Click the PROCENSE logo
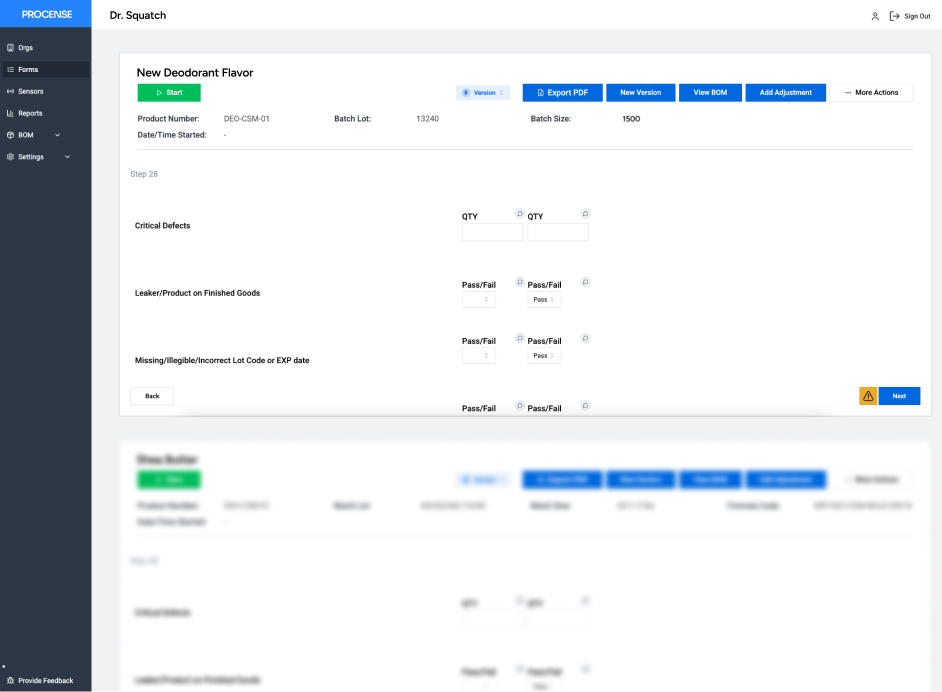This screenshot has height=692, width=942. (46, 14)
